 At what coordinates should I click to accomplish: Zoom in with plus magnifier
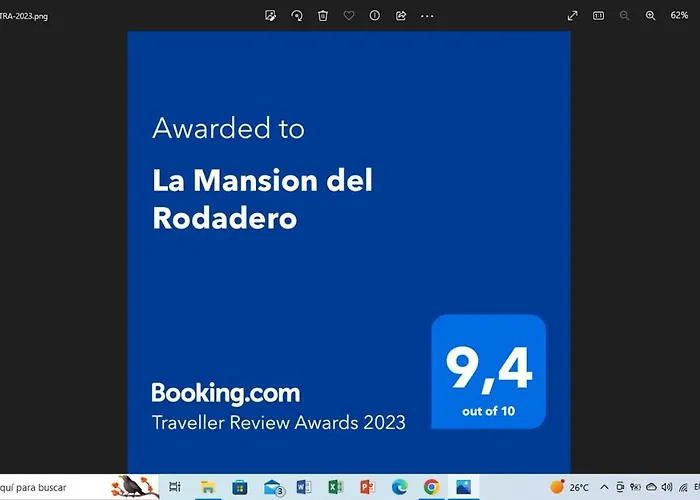(x=650, y=16)
